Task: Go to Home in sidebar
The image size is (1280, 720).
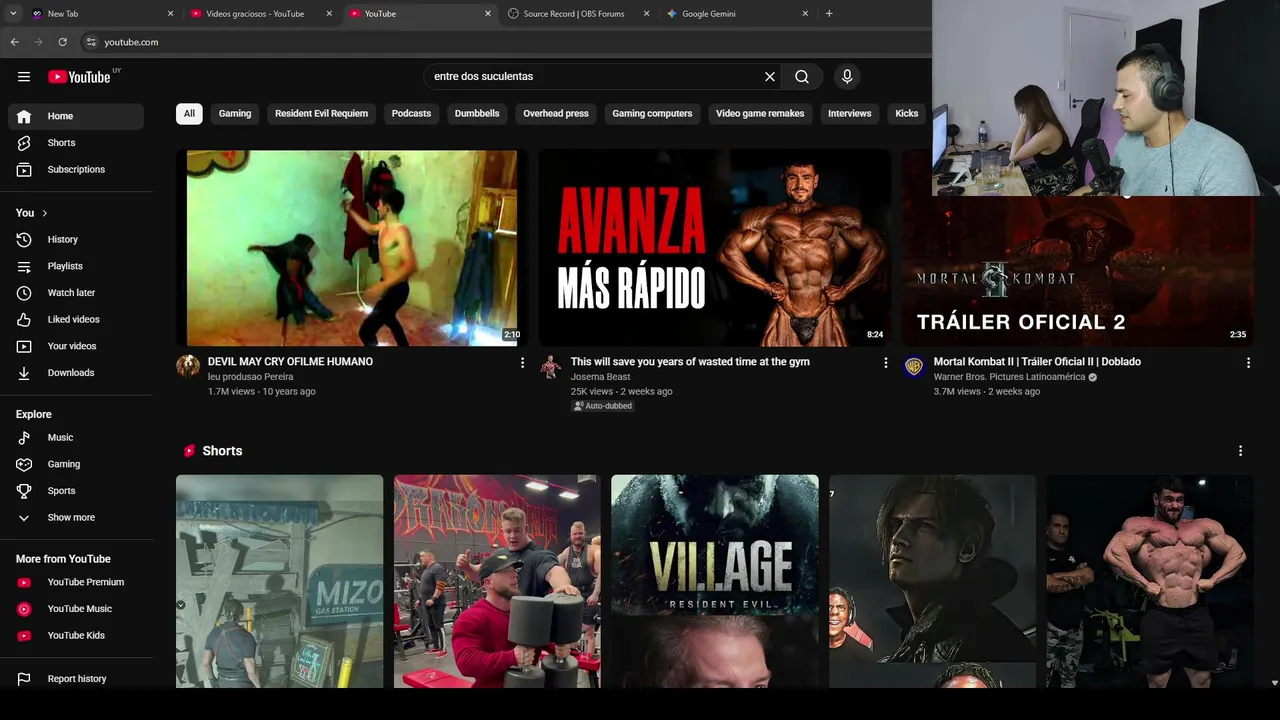Action: pyautogui.click(x=76, y=116)
